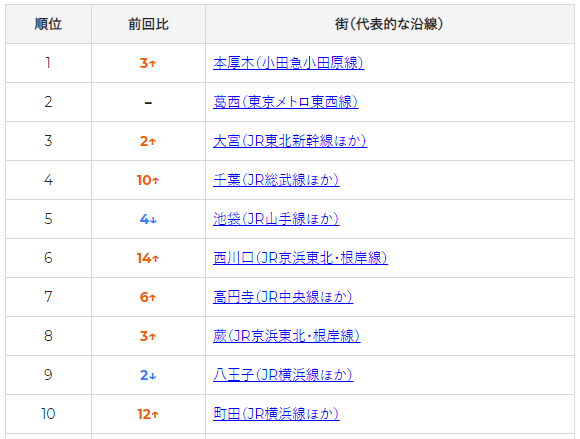The height and width of the screenshot is (439, 580).
Task: Click rank number 5 in 池袋 row
Action: point(48,219)
